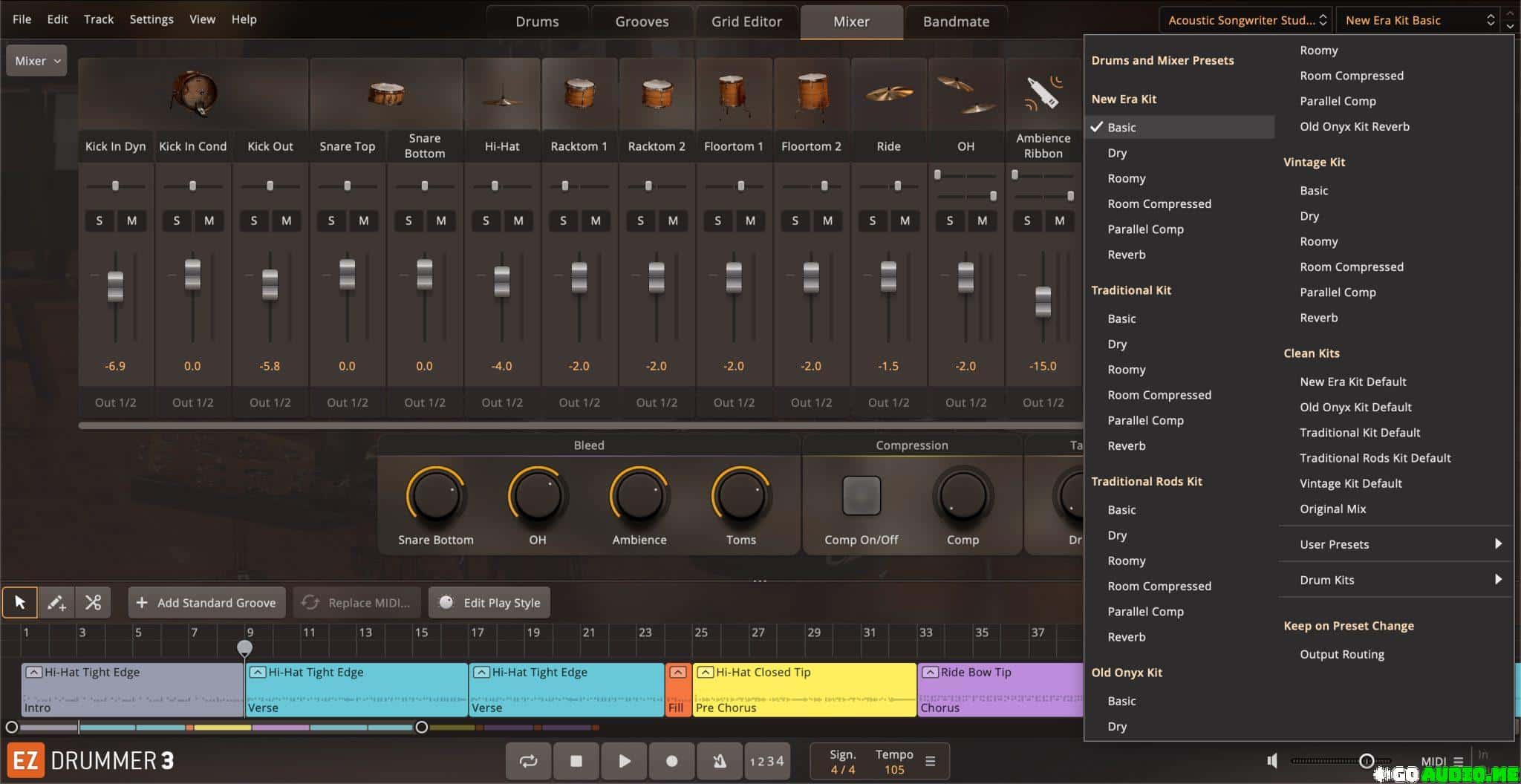Mute the Floortom 2 channel

point(827,220)
